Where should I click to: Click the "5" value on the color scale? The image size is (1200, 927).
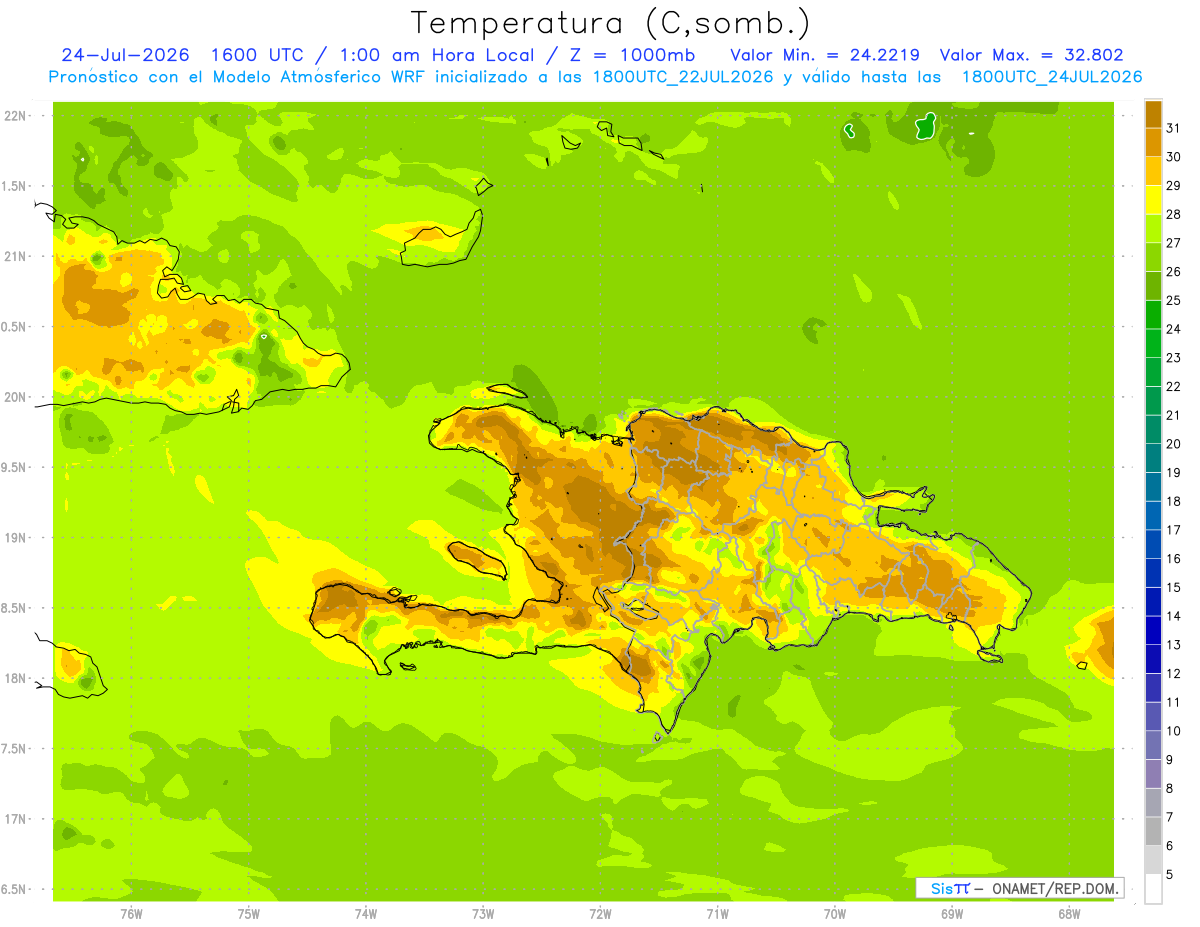1170,875
